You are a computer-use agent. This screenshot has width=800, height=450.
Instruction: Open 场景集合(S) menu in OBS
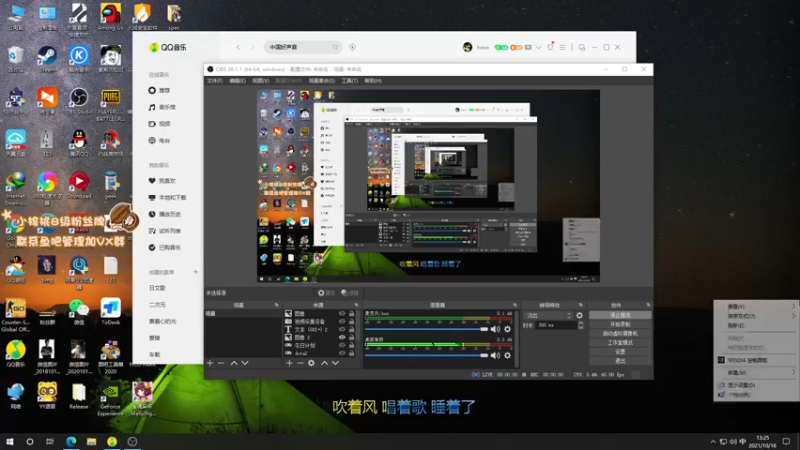point(321,81)
